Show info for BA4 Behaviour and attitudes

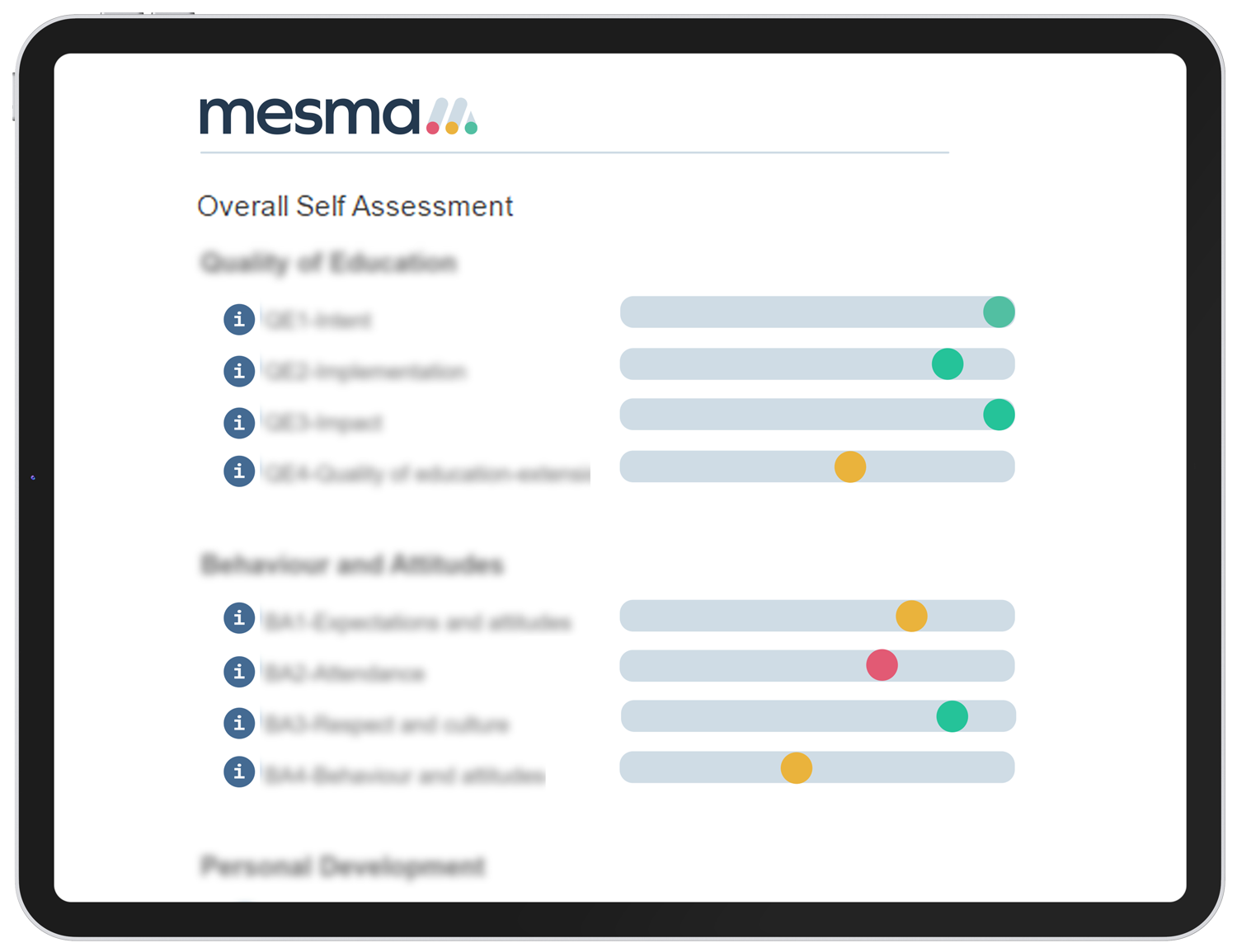pyautogui.click(x=239, y=771)
